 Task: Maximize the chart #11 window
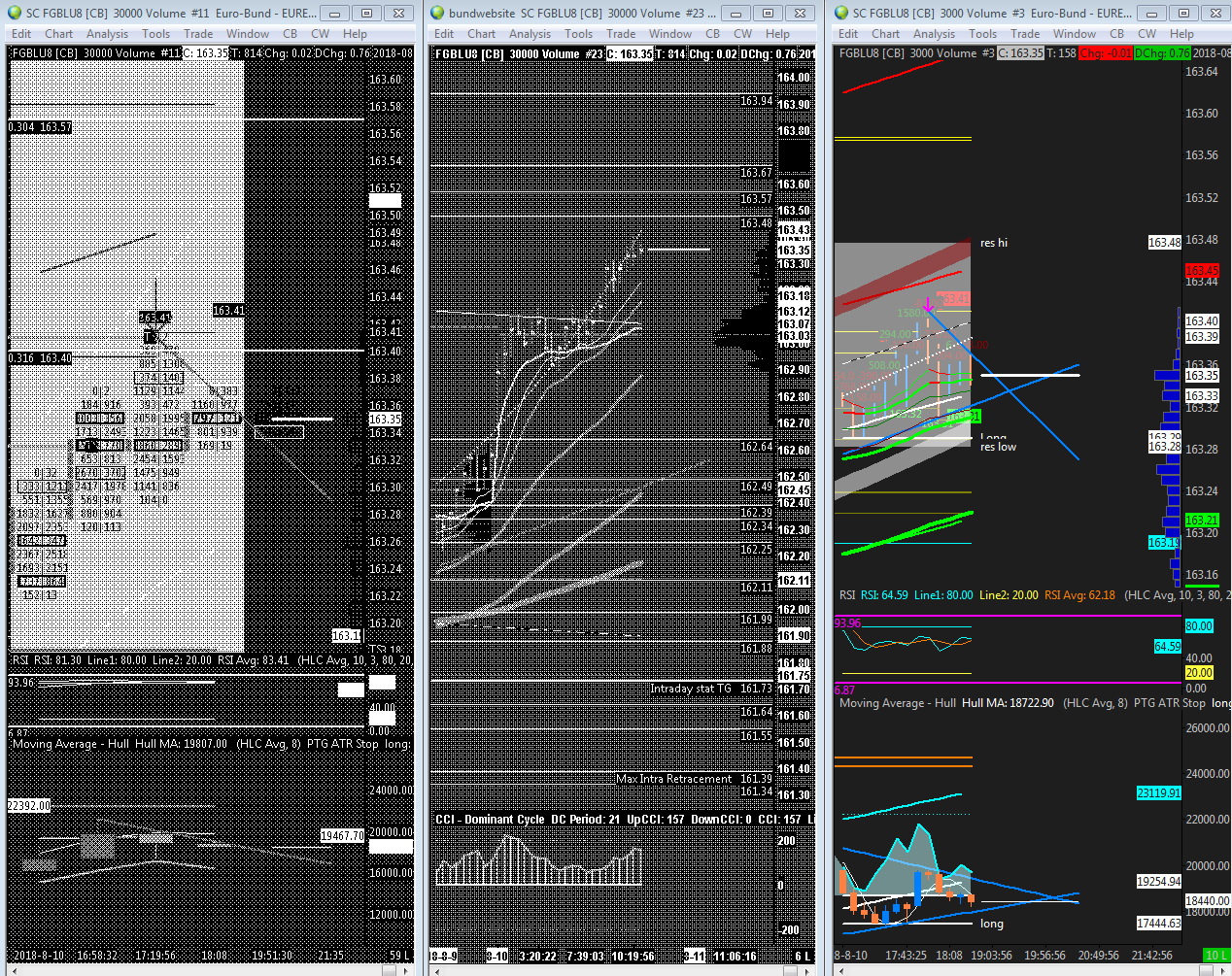tap(366, 13)
